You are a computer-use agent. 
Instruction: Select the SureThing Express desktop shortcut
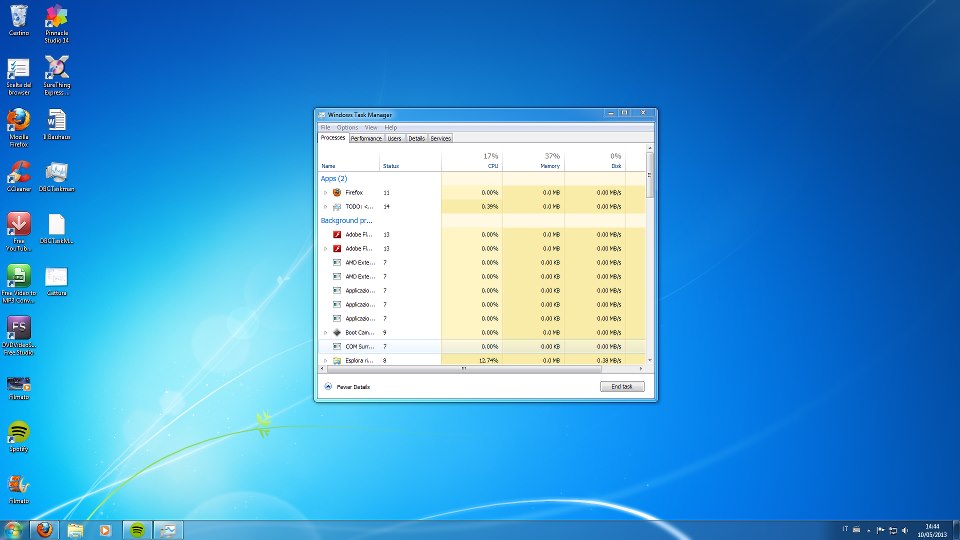56,76
